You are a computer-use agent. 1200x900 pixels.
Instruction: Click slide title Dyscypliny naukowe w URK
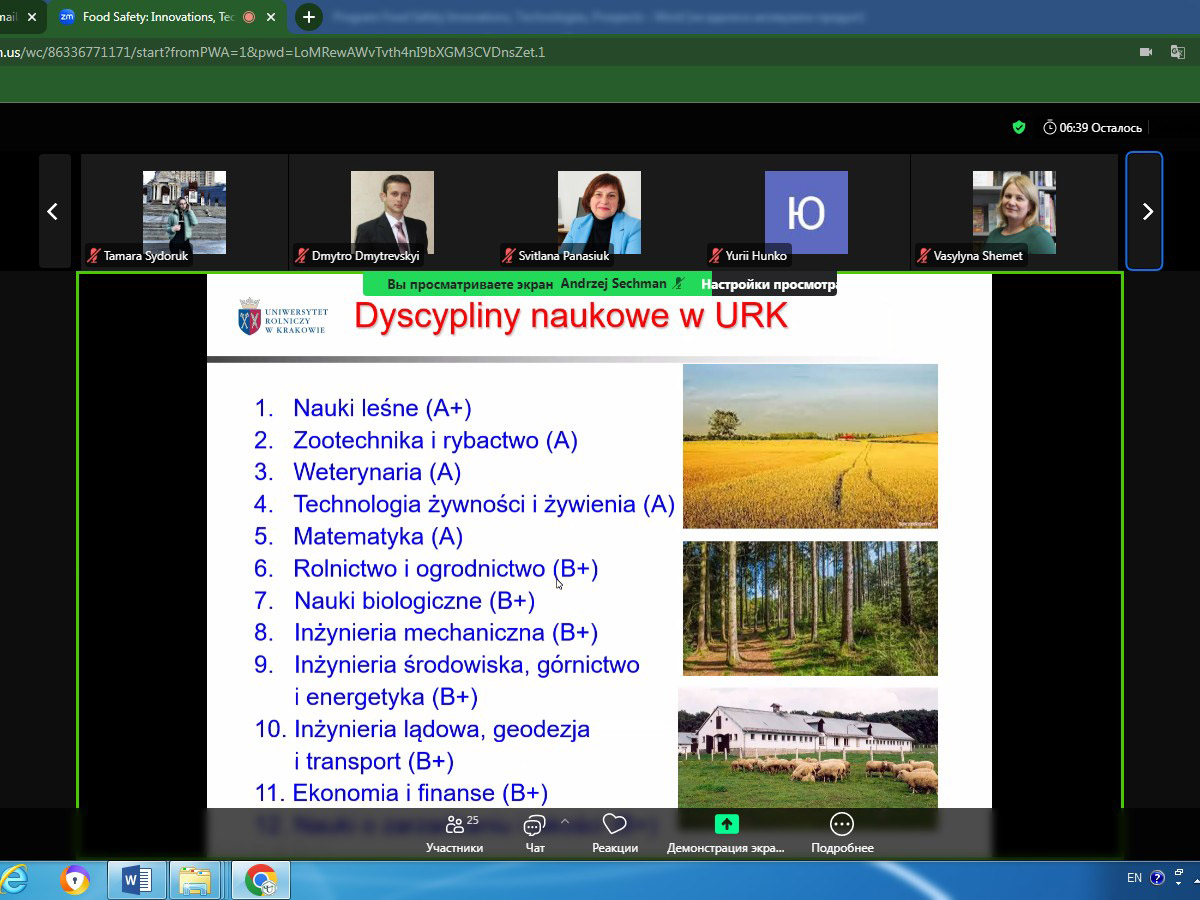[x=571, y=316]
